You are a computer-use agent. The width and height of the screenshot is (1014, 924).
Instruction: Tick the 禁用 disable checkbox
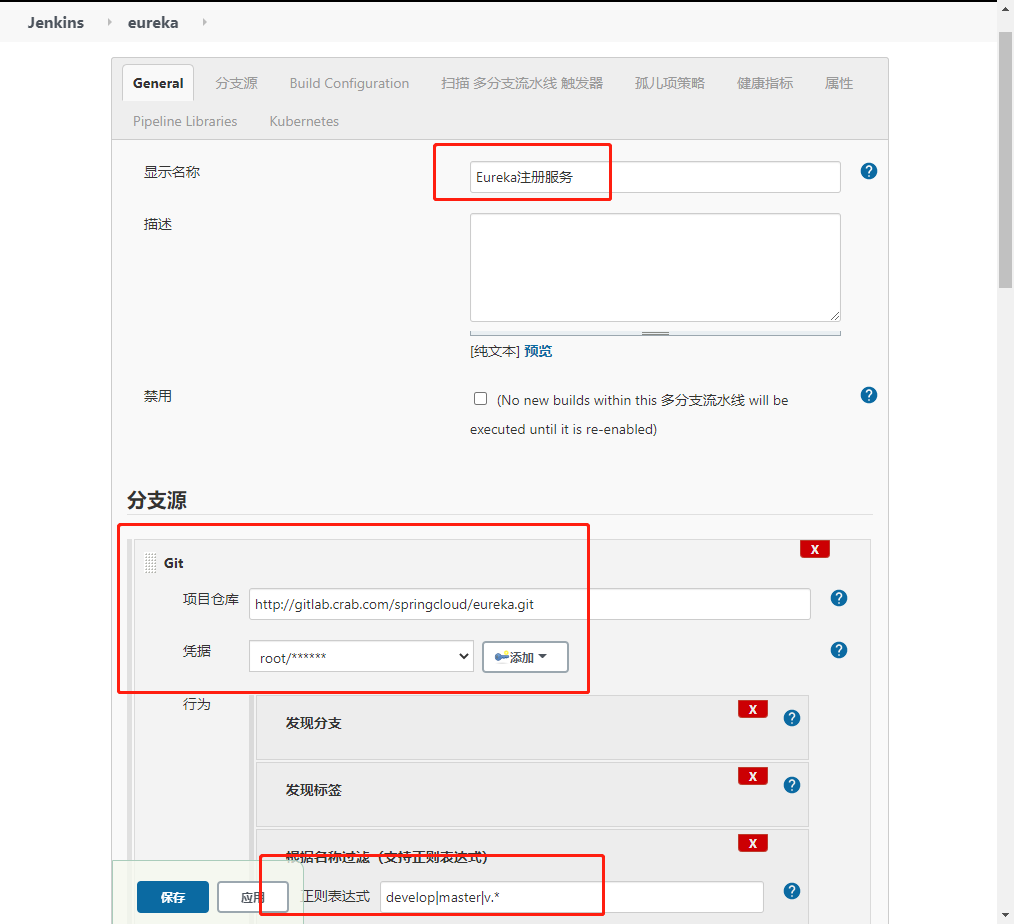[x=480, y=398]
